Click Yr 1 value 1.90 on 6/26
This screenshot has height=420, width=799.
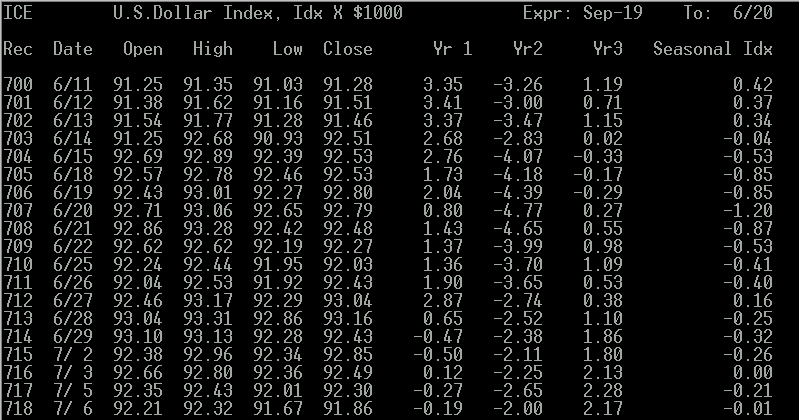pyautogui.click(x=443, y=282)
